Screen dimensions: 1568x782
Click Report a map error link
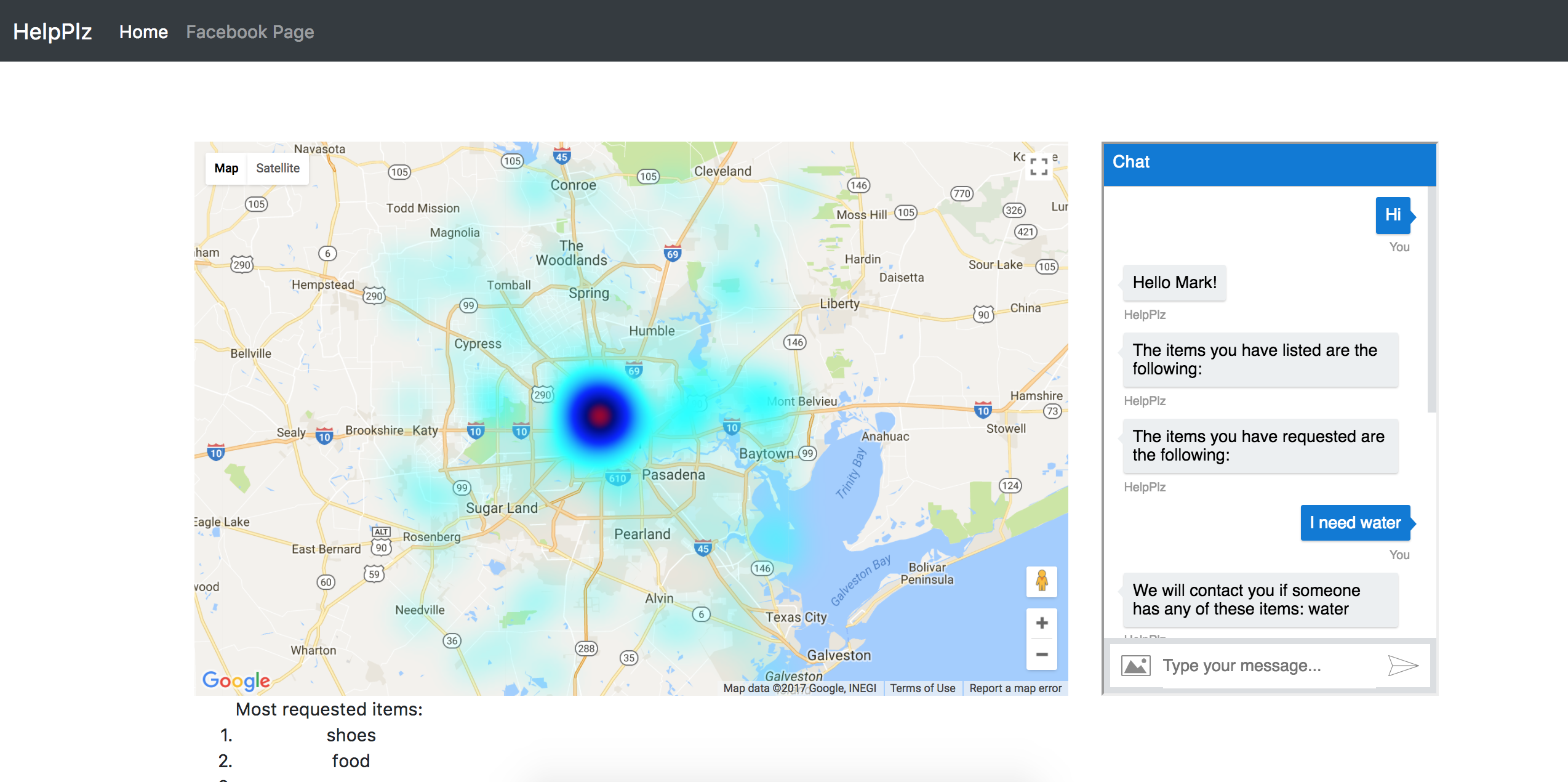click(1015, 688)
